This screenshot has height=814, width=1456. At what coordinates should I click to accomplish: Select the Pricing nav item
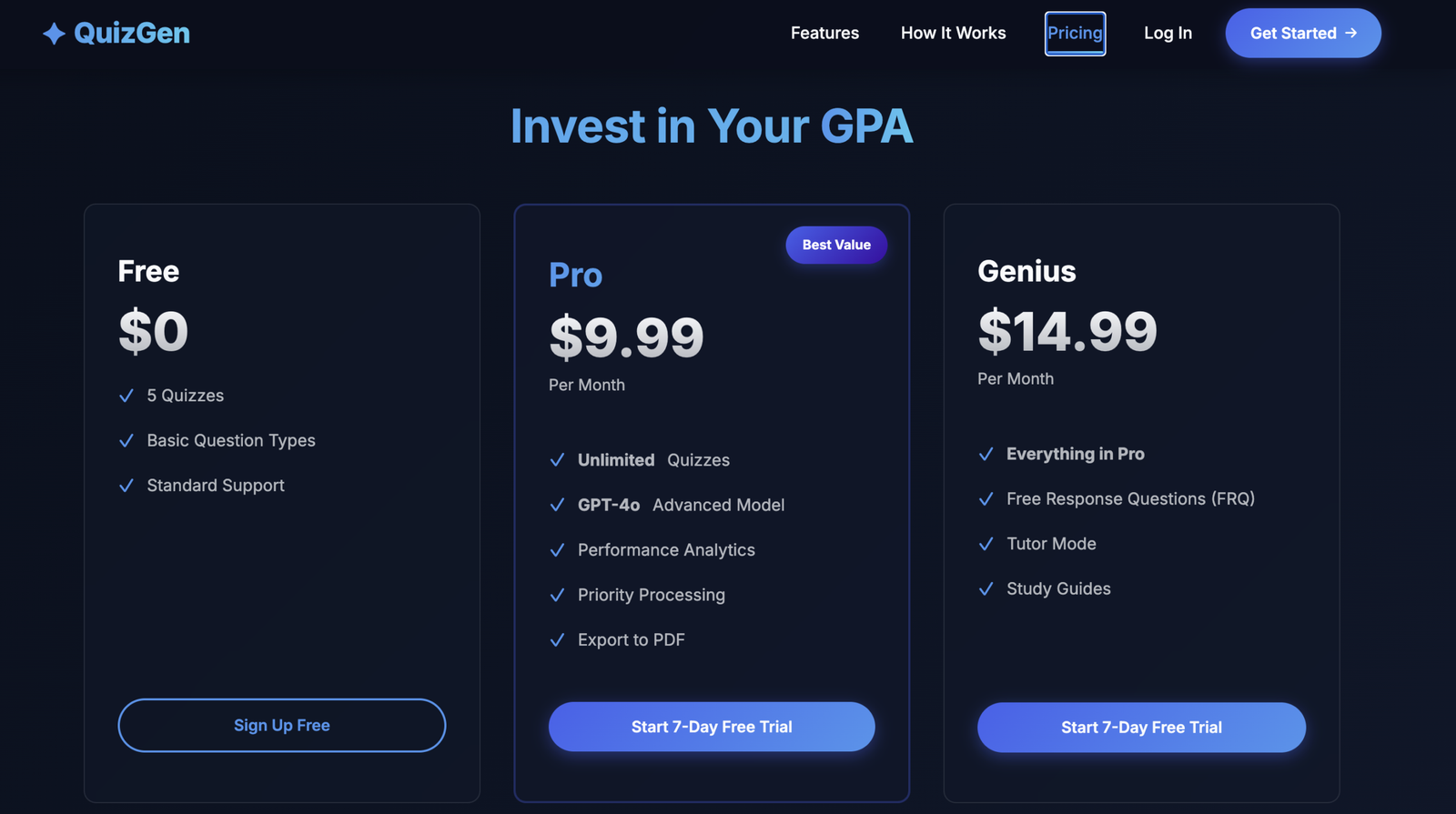(x=1075, y=33)
